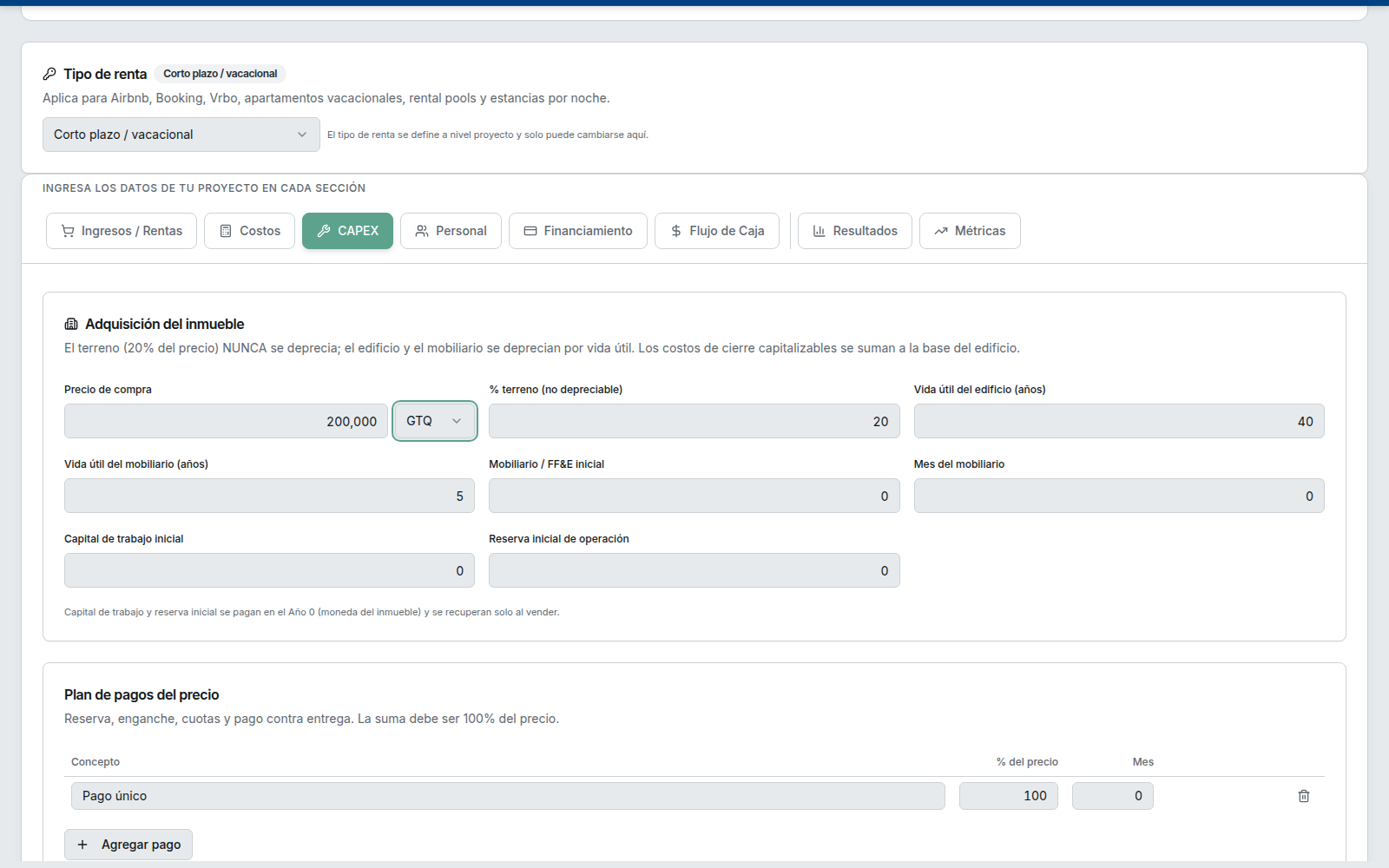Viewport: 1389px width, 868px height.
Task: Click the Adquisición del inmueble heading
Action: pos(165,324)
